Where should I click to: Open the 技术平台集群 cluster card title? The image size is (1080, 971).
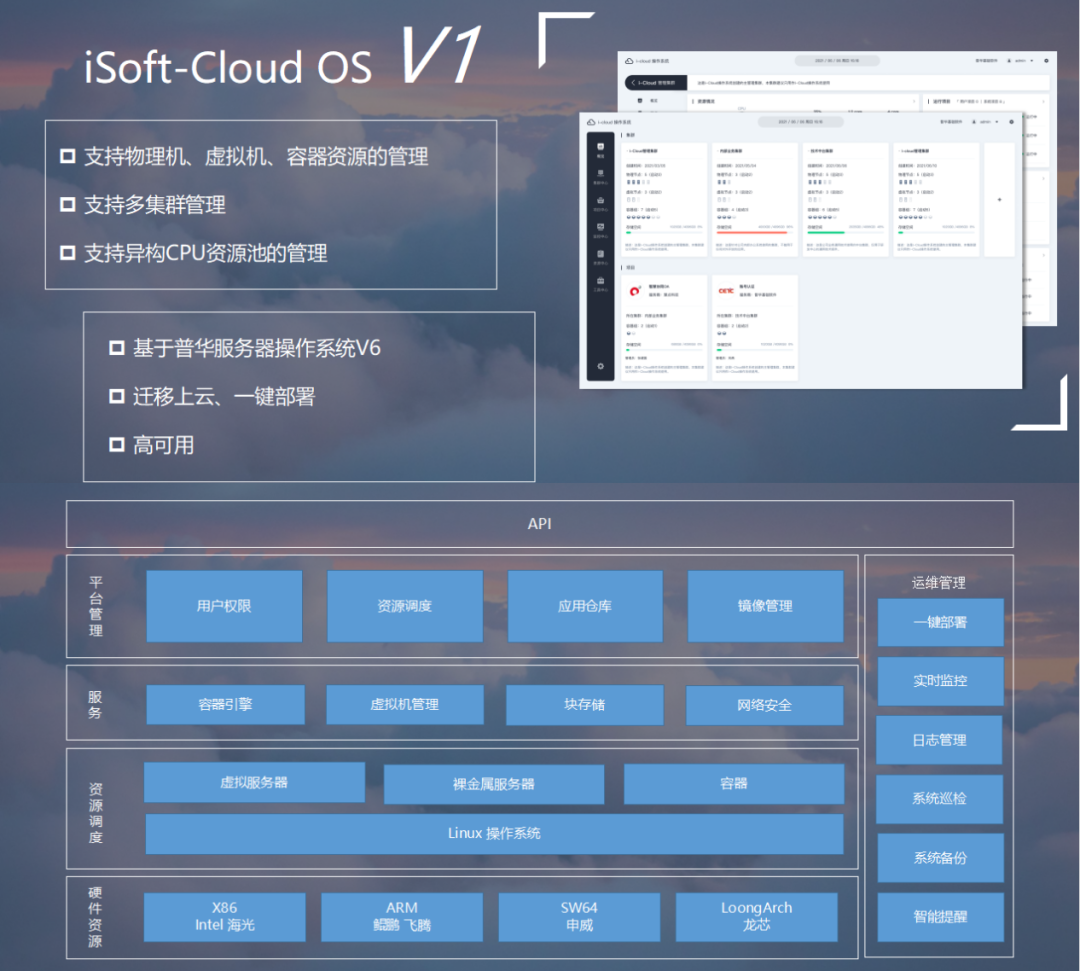(x=821, y=151)
